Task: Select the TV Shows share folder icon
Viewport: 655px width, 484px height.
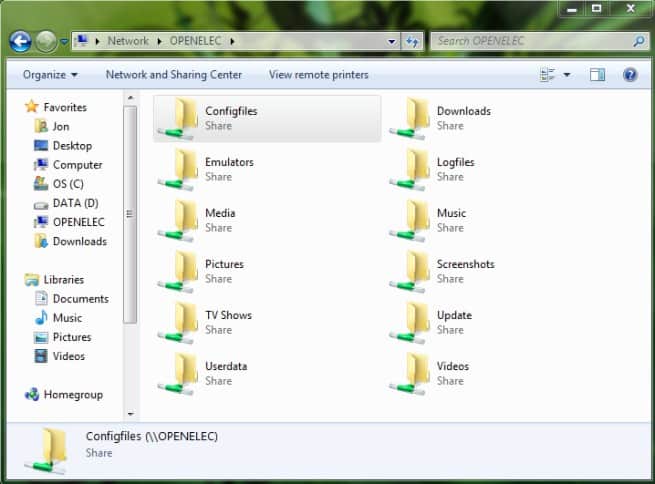Action: 177,323
